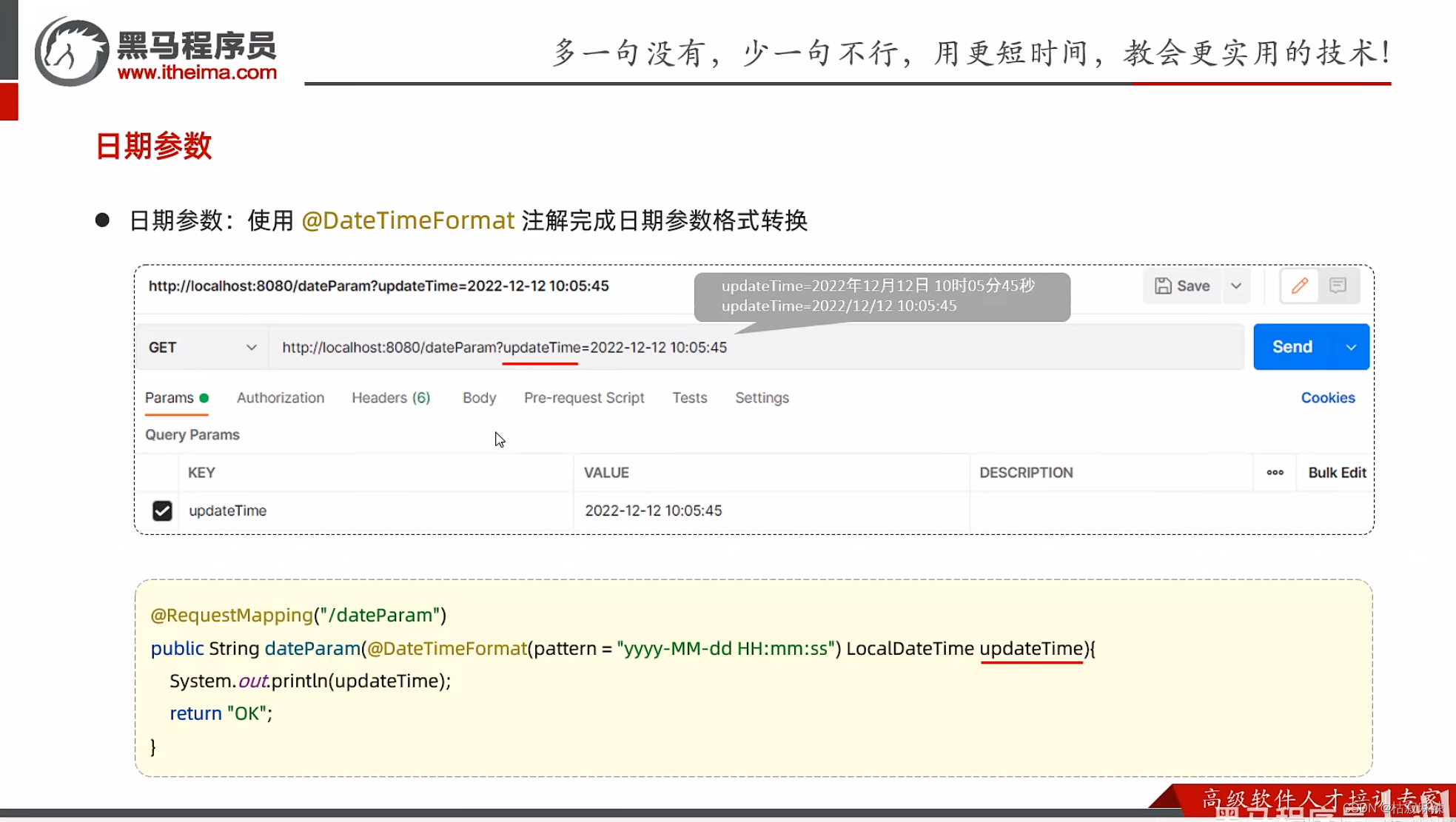Screen dimensions: 1456x822
Task: Open the GET request method dropdown
Action: (201, 346)
